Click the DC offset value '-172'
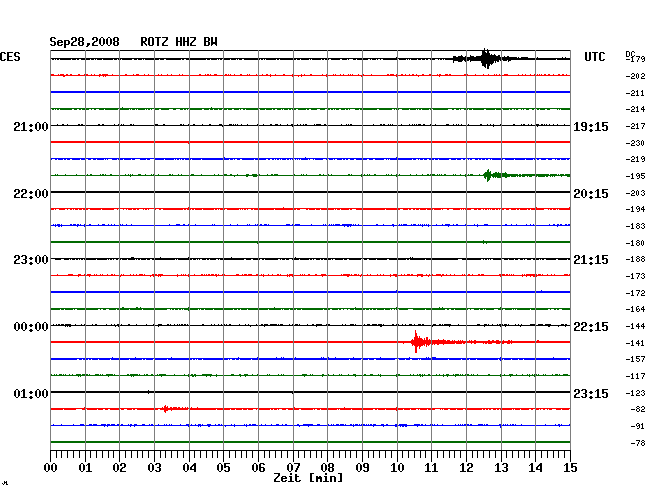This screenshot has width=650, height=494. click(x=635, y=293)
